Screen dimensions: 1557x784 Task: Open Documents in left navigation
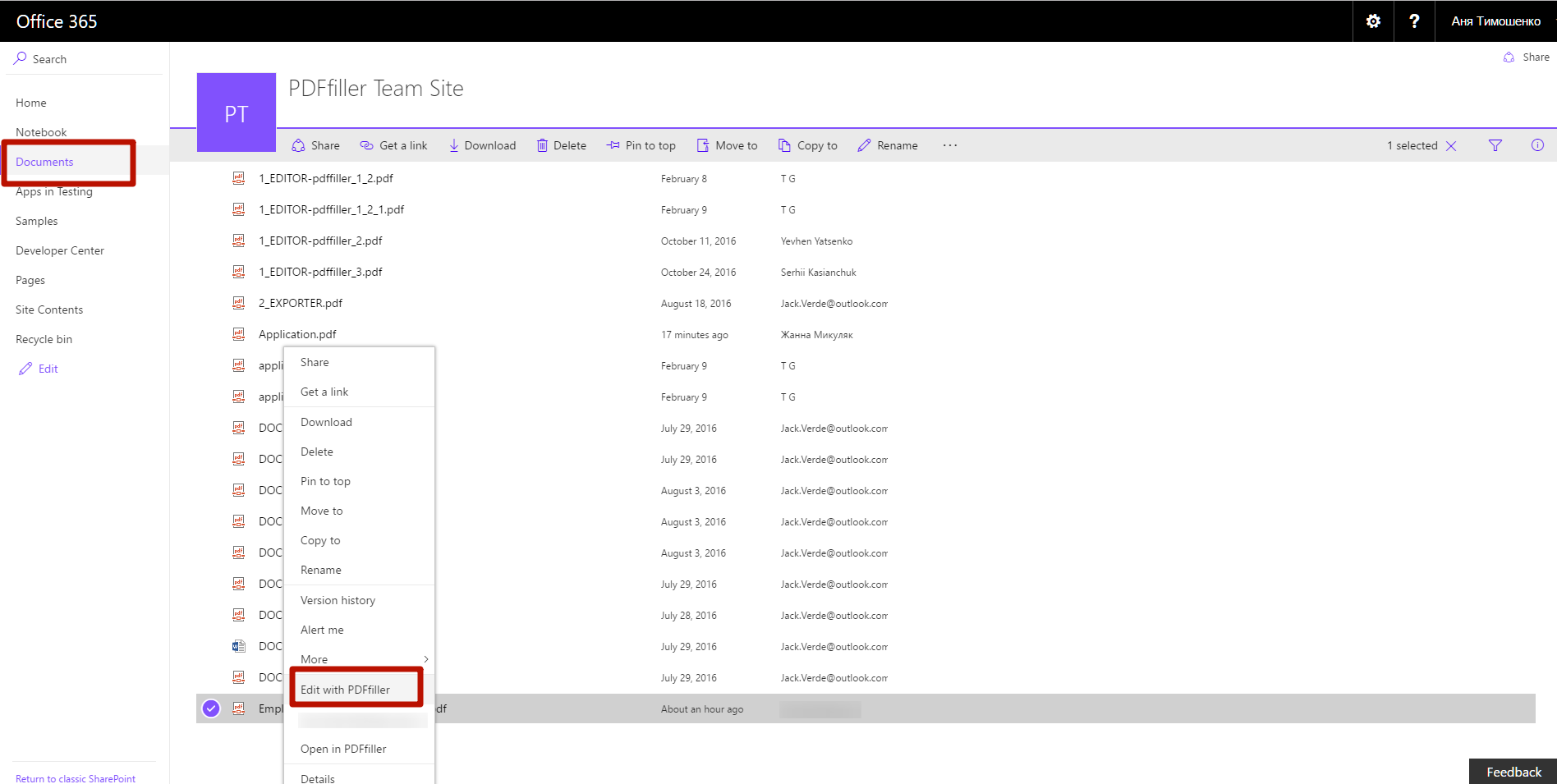[44, 162]
